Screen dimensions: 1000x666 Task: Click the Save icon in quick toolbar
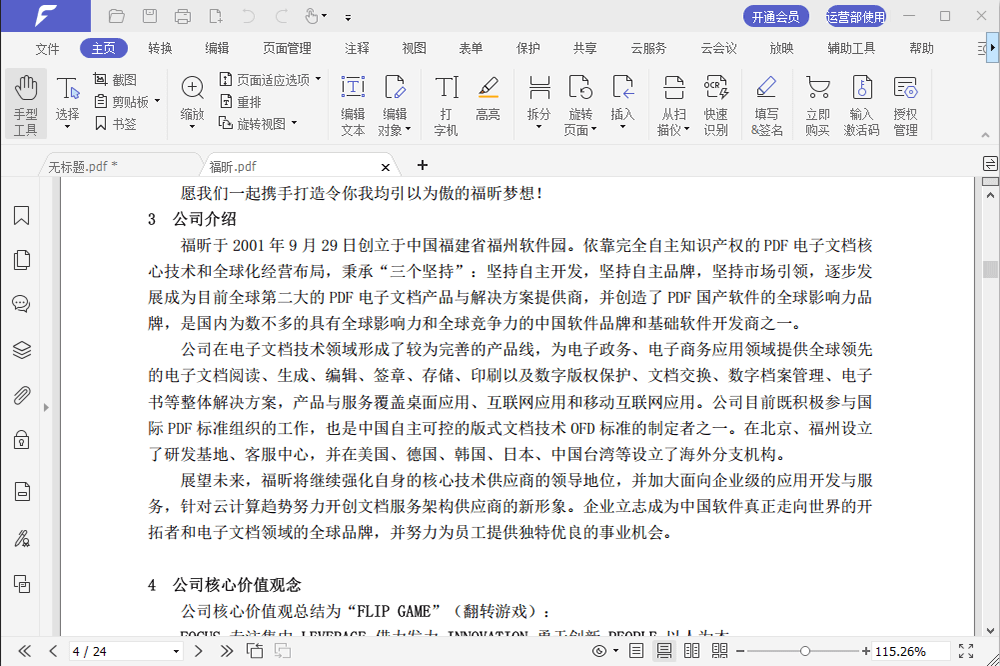pyautogui.click(x=149, y=16)
